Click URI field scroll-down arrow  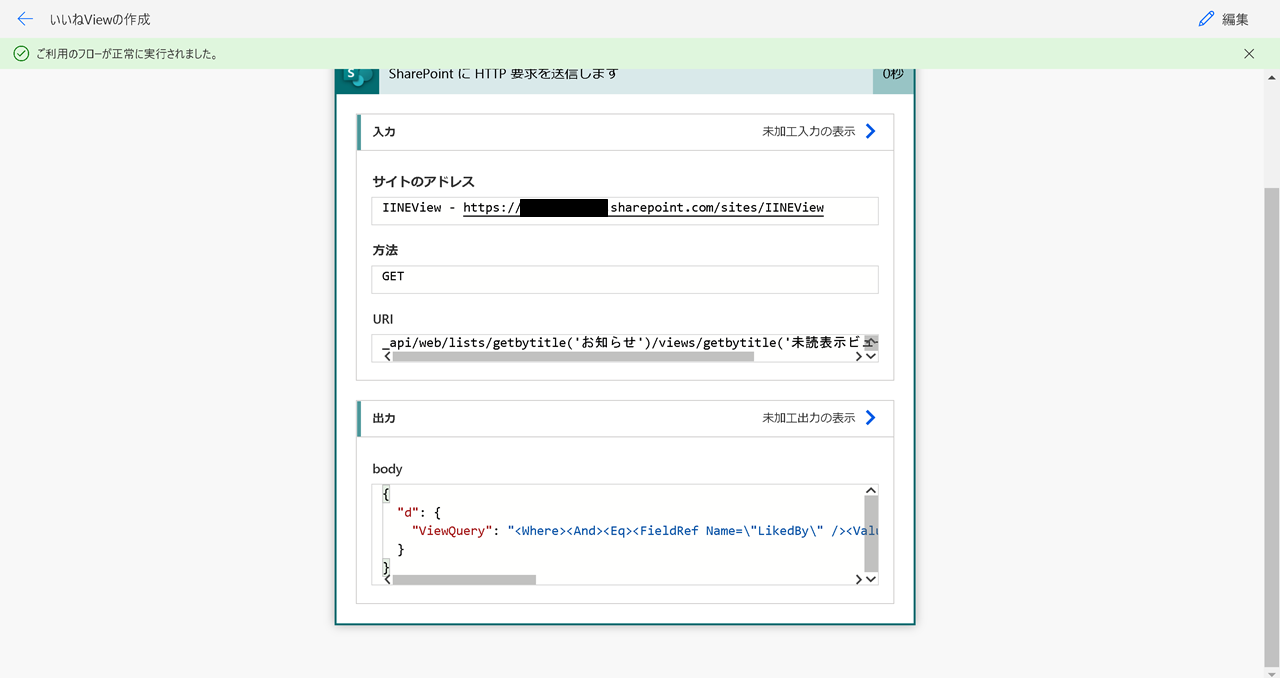click(x=871, y=356)
